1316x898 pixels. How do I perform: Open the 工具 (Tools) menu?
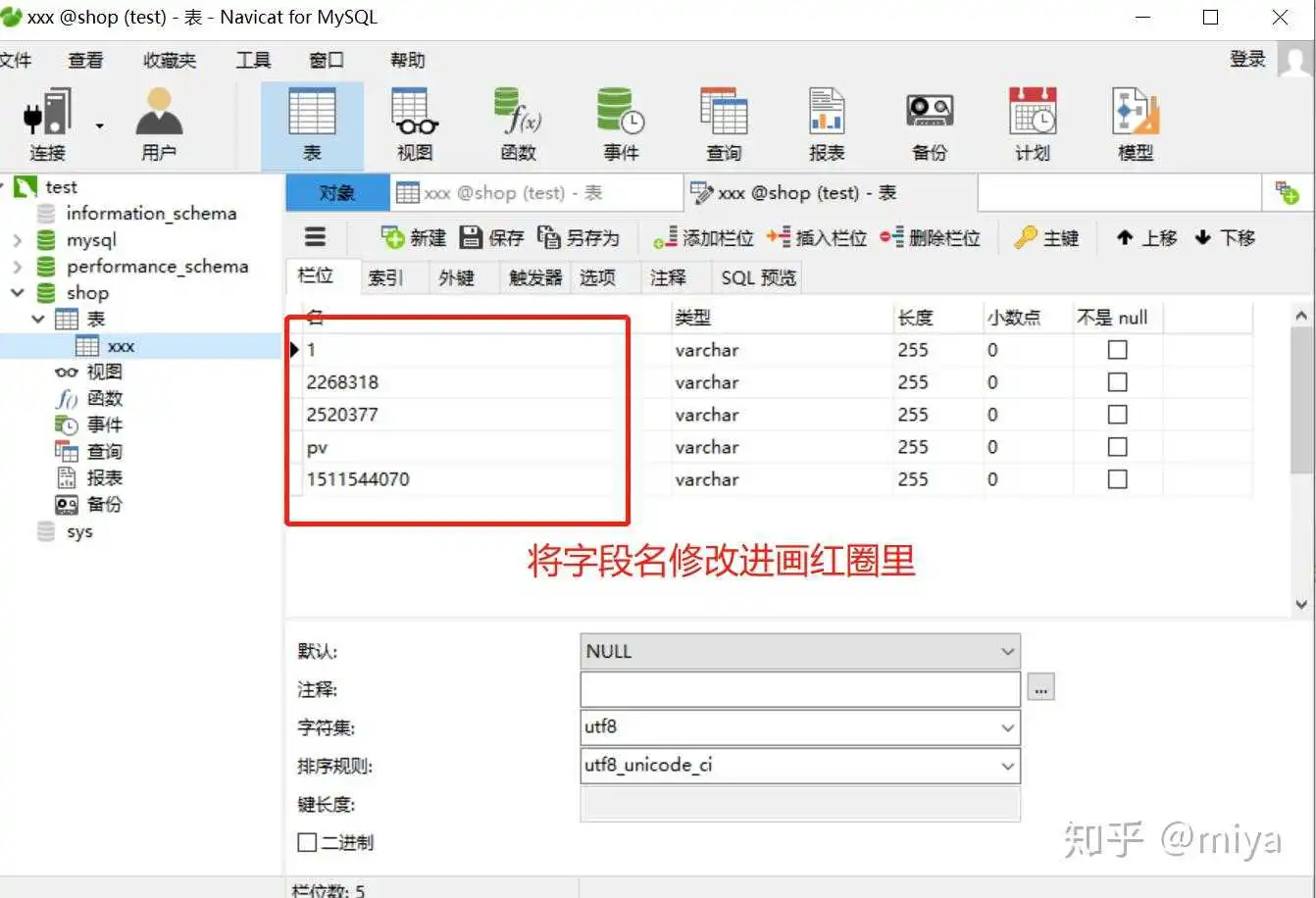coord(253,60)
